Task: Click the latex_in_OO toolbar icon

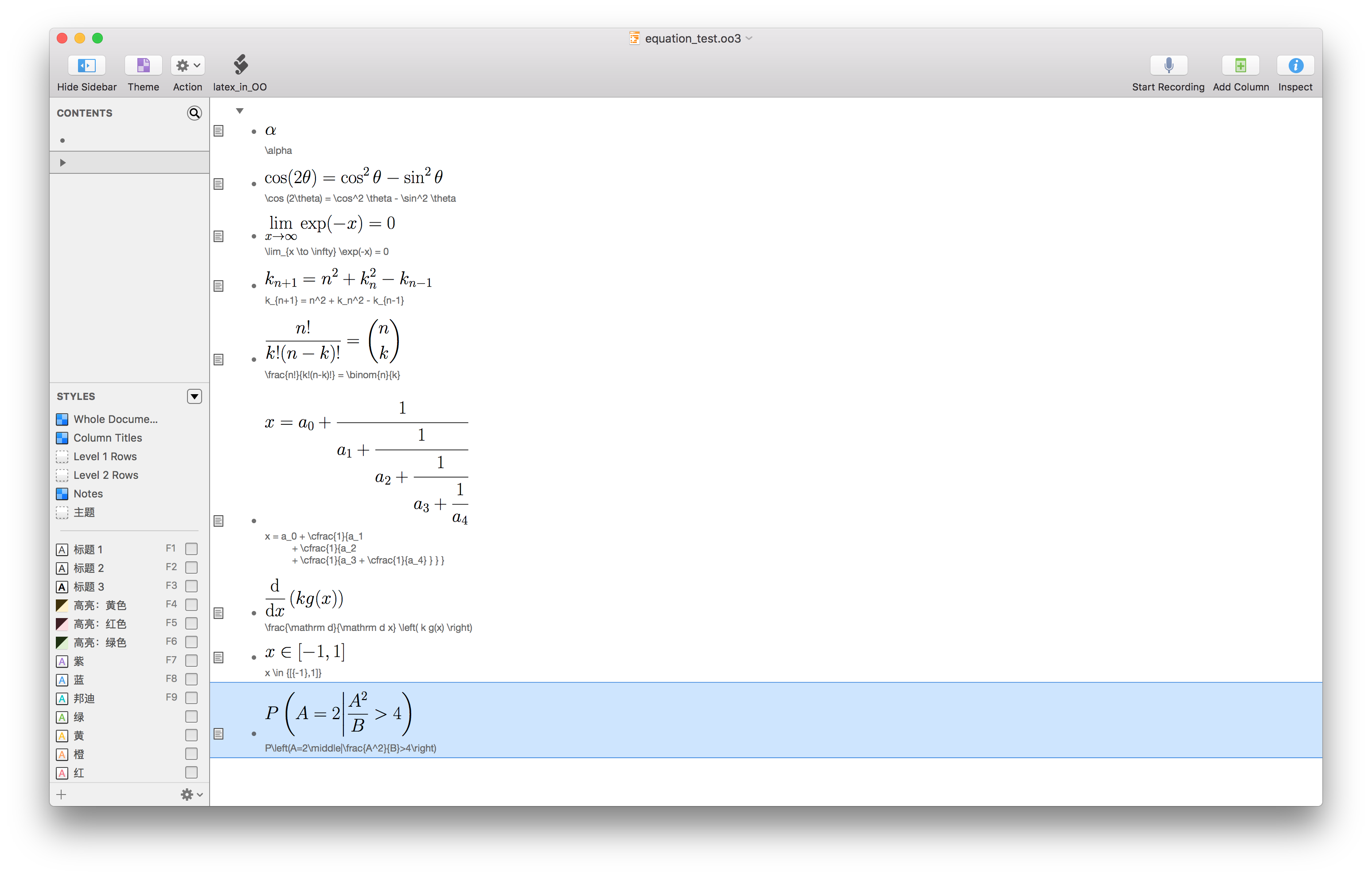Action: click(240, 64)
